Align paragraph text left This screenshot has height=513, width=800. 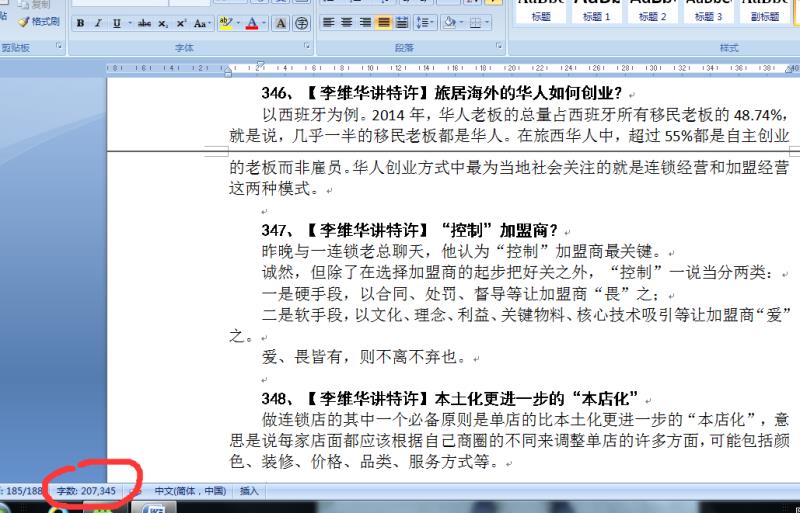329,22
